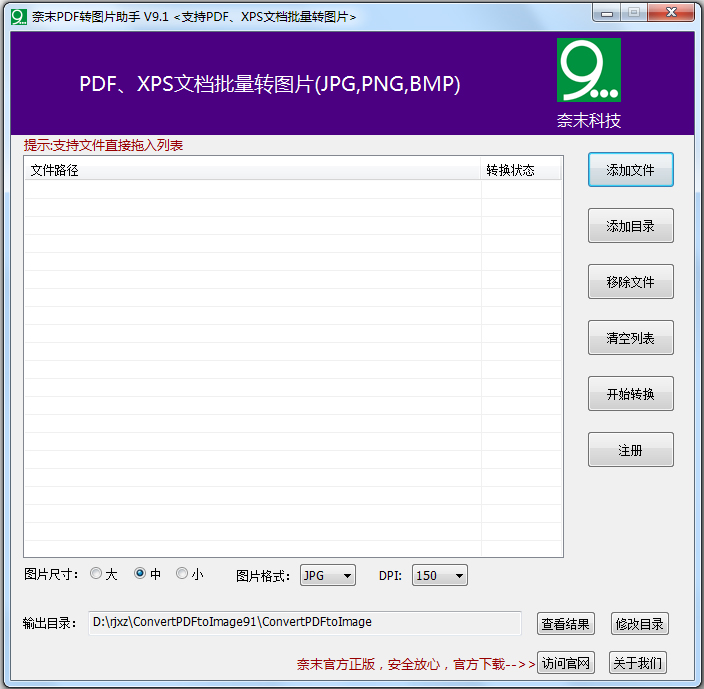The width and height of the screenshot is (704, 689).
Task: Visit official site via 访问官网
Action: tap(566, 663)
